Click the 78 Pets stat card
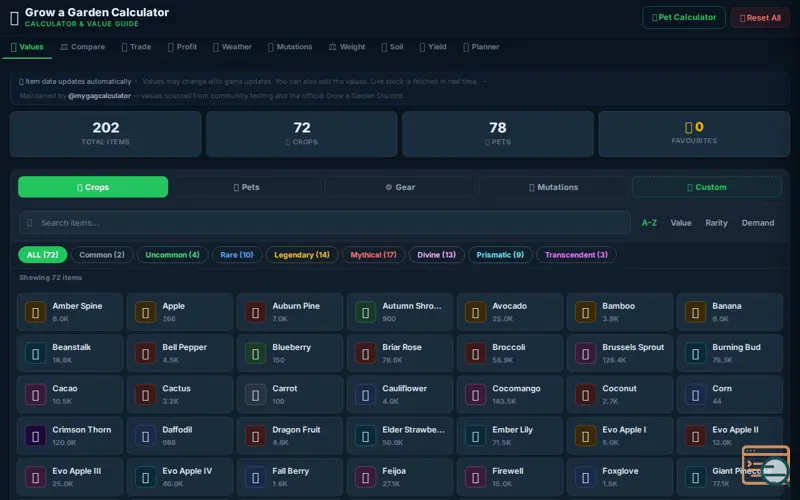 pyautogui.click(x=497, y=134)
